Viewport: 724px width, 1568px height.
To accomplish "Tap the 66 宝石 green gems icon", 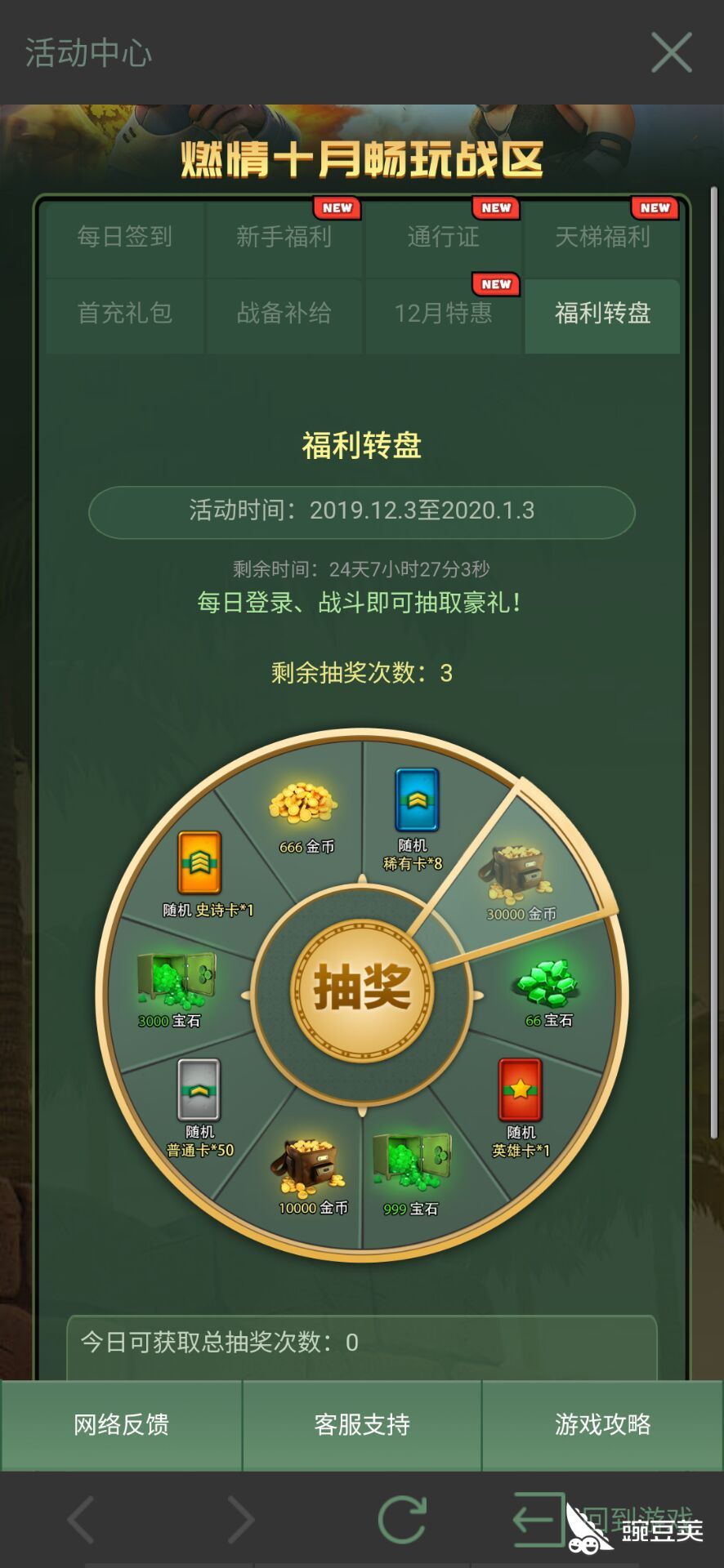I will 547,983.
